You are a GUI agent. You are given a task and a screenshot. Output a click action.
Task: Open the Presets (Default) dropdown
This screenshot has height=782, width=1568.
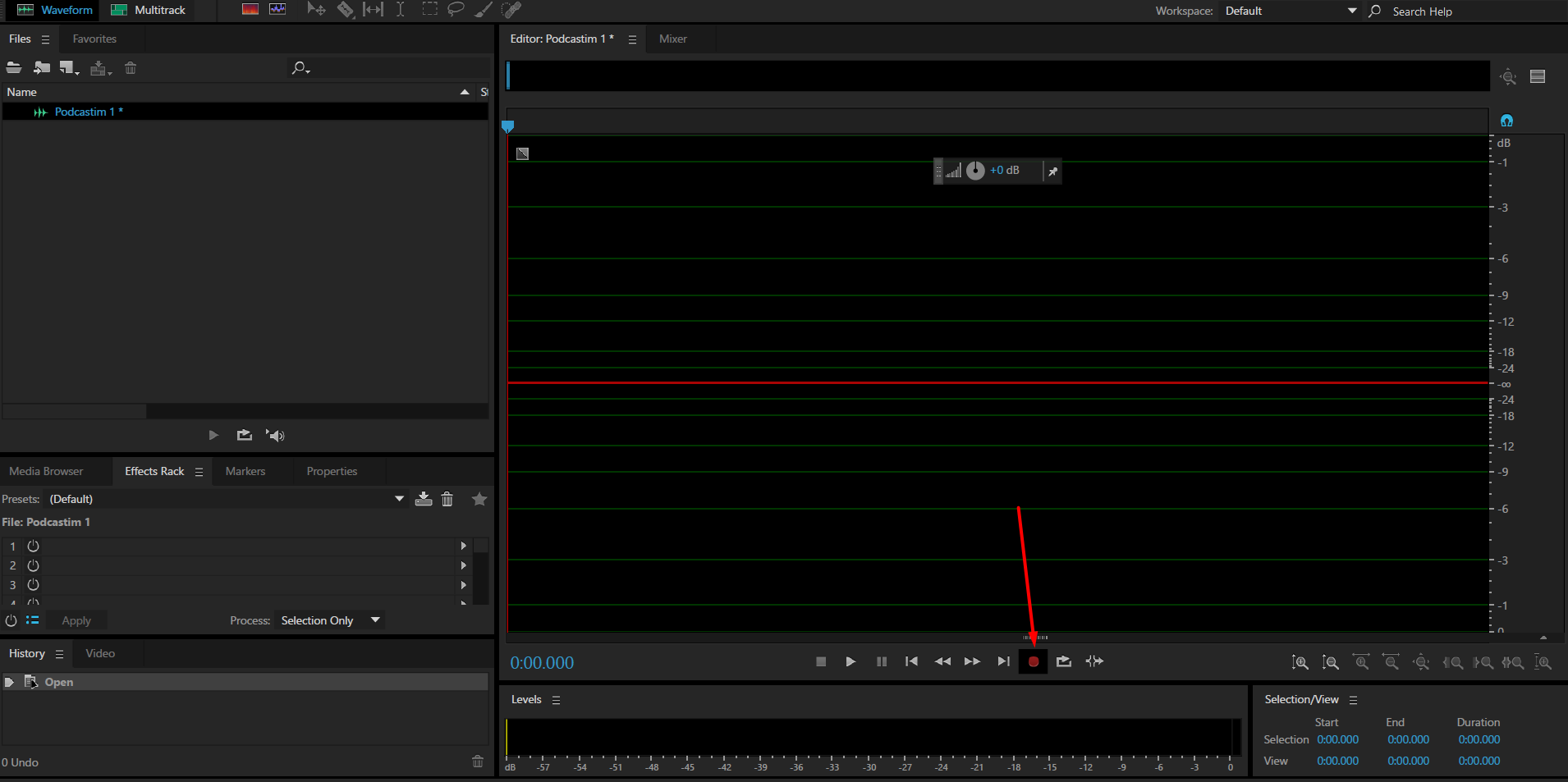[x=226, y=499]
